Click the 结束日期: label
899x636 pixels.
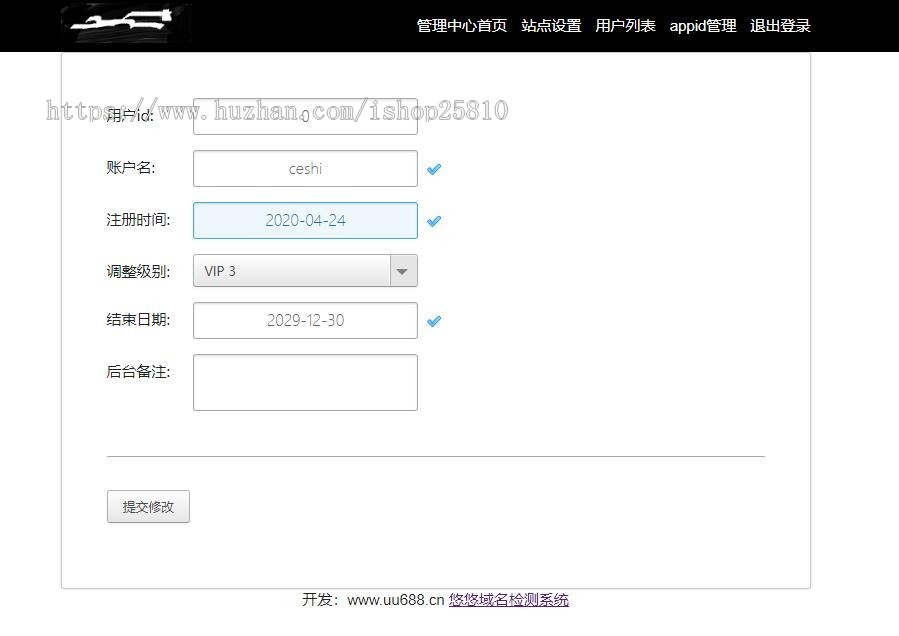point(138,319)
